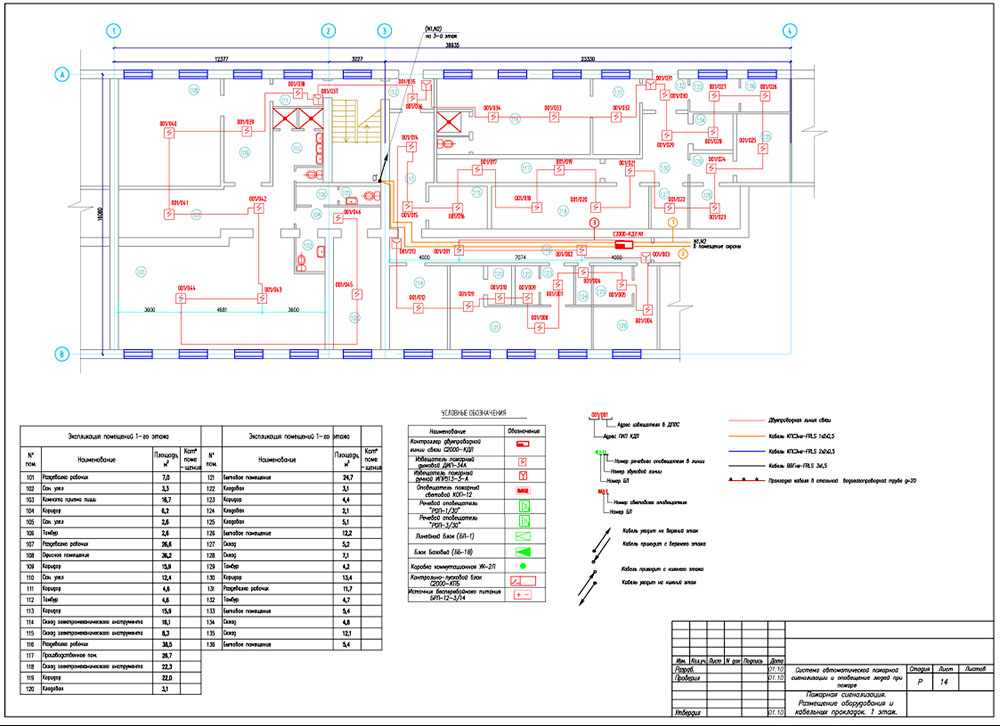Click grid axis bubble 4 at top

coord(790,31)
